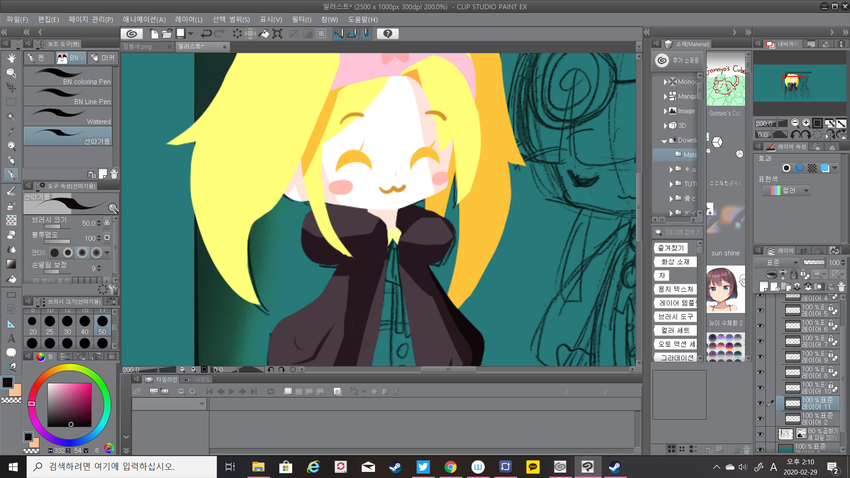
Task: Create a new file from command bar
Action: [x=154, y=34]
